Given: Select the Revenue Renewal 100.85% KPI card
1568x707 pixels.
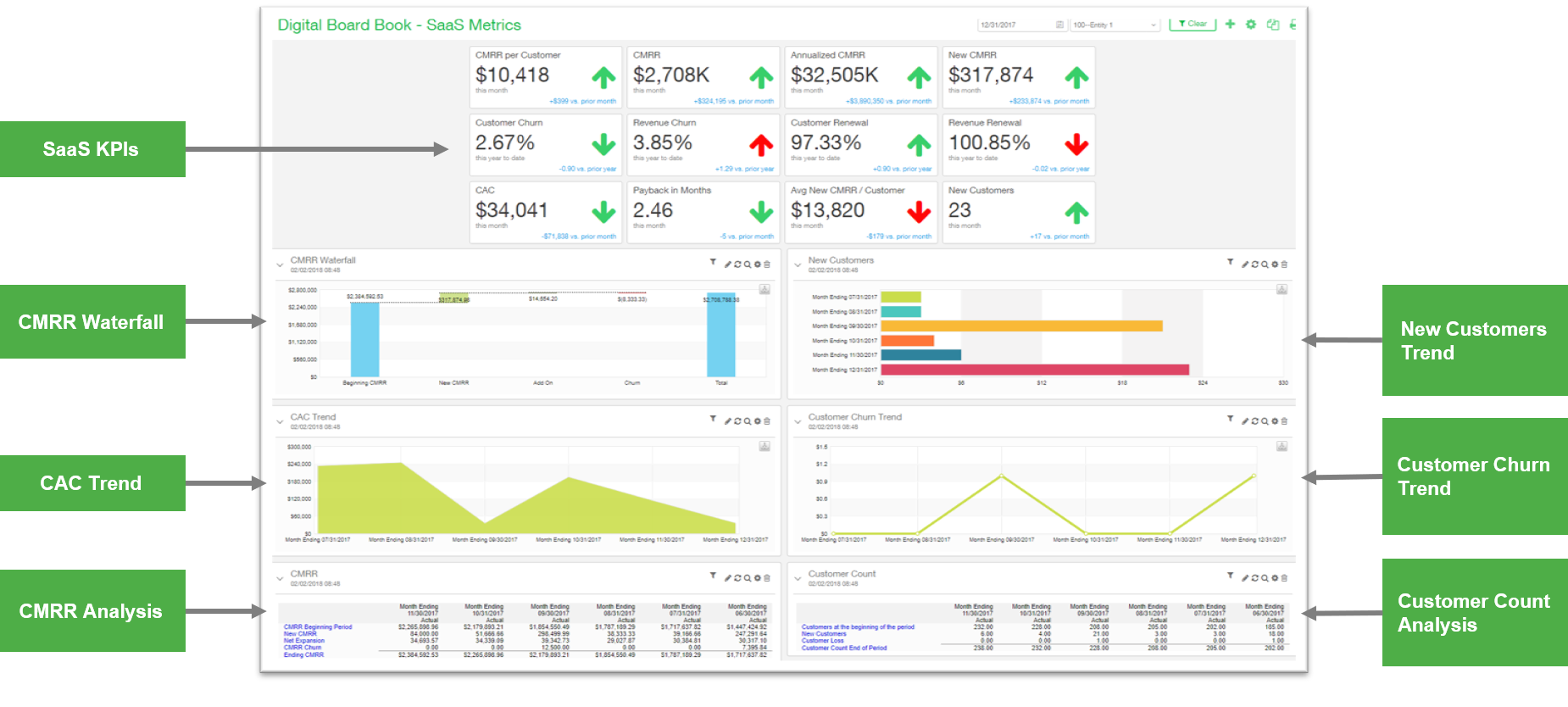Looking at the screenshot, I should pyautogui.click(x=1019, y=145).
